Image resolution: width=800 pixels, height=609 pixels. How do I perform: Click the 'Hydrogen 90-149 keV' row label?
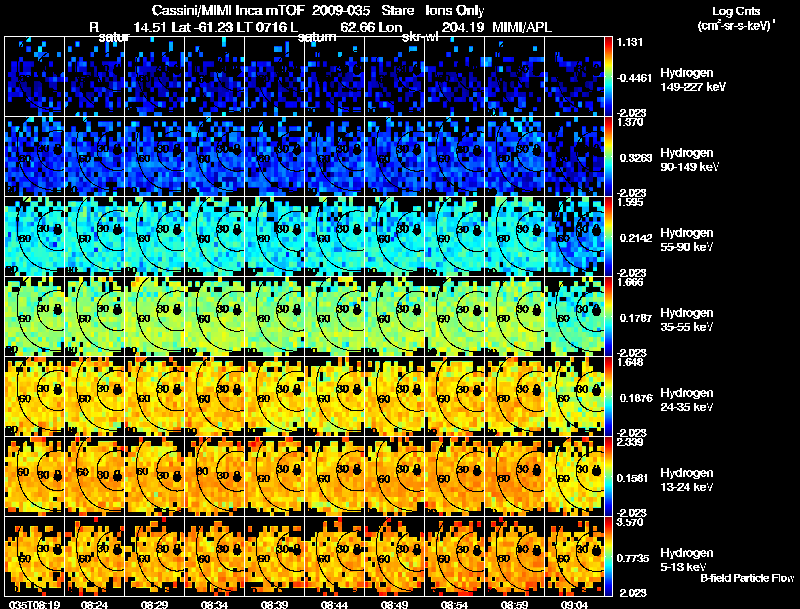[689, 160]
